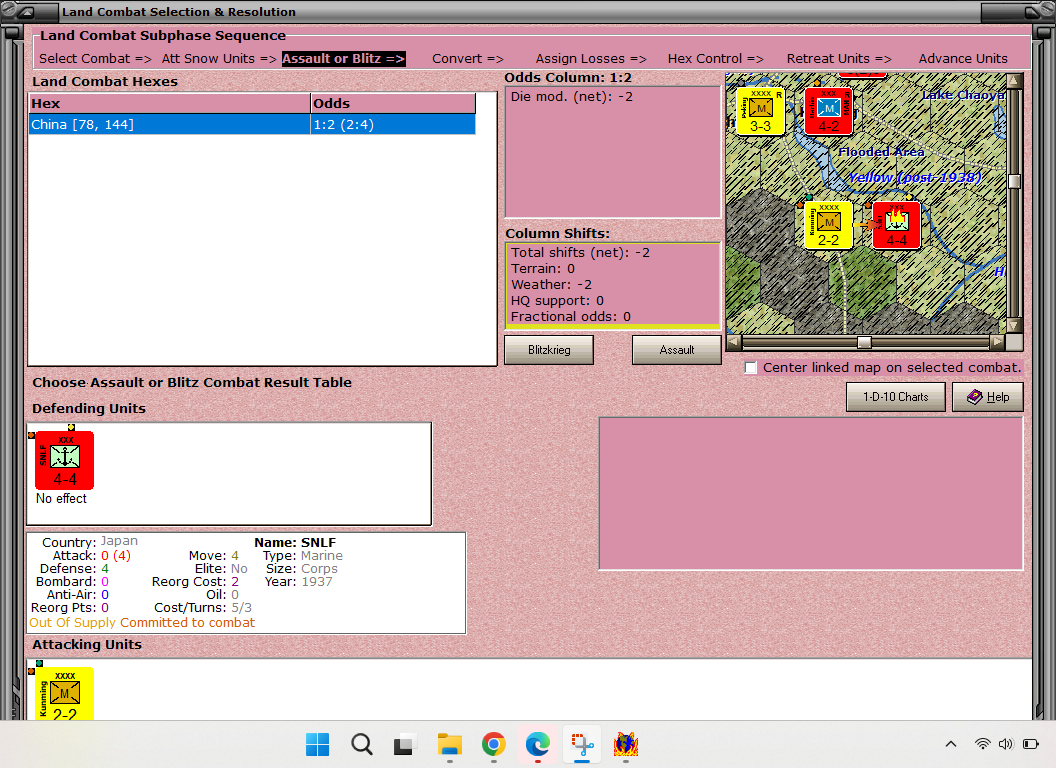This screenshot has height=768, width=1056.
Task: Click the map scroll down arrow
Action: tap(1014, 325)
